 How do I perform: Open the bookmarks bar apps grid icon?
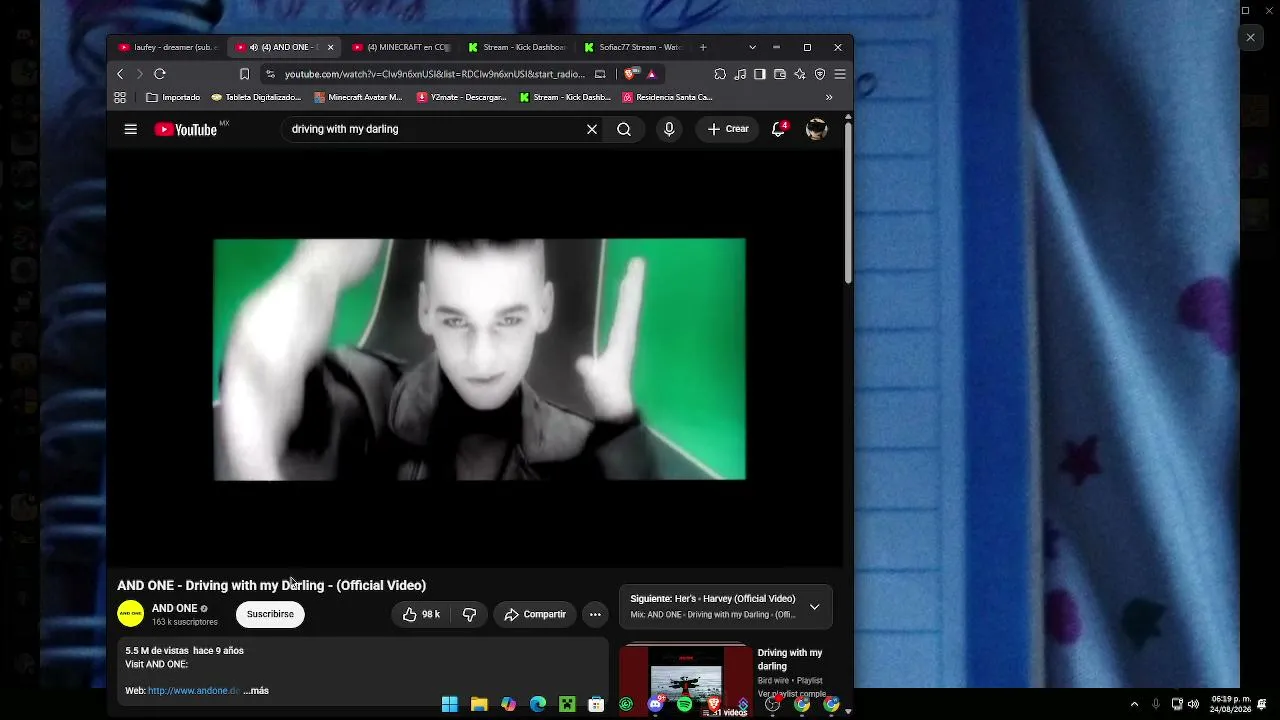pyautogui.click(x=120, y=97)
